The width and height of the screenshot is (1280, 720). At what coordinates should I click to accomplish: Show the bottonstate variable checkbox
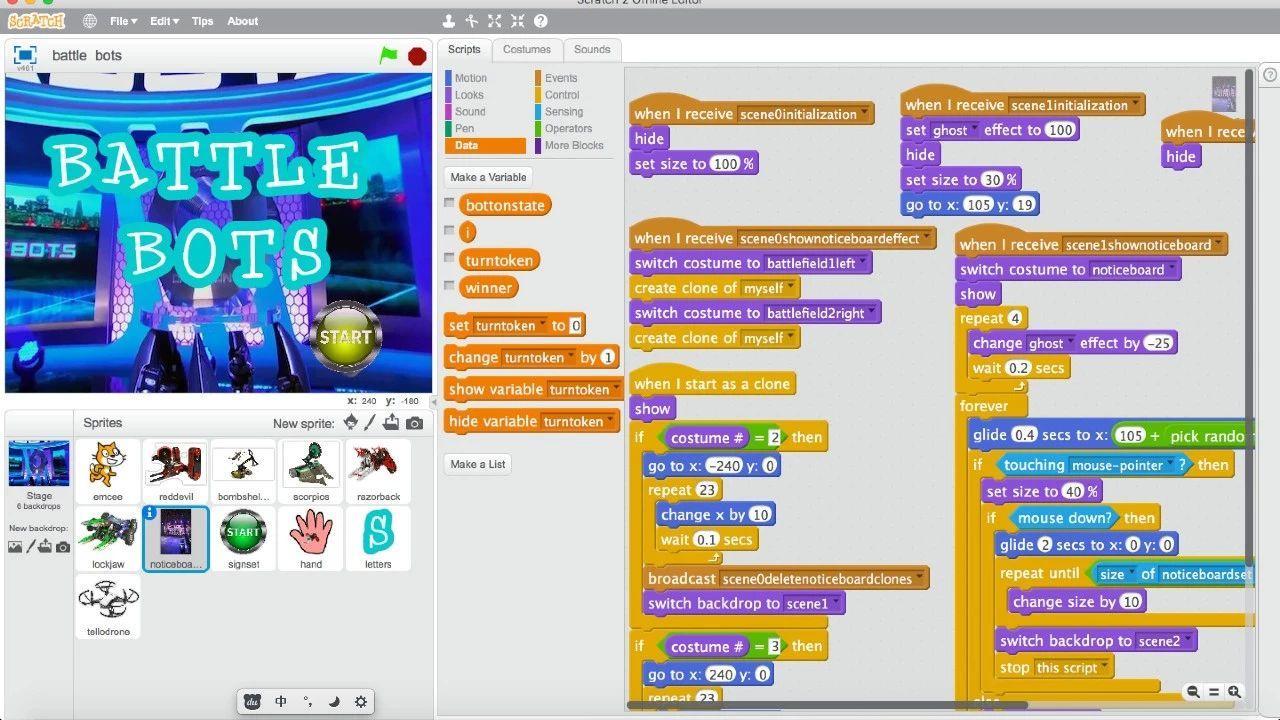[x=449, y=204]
